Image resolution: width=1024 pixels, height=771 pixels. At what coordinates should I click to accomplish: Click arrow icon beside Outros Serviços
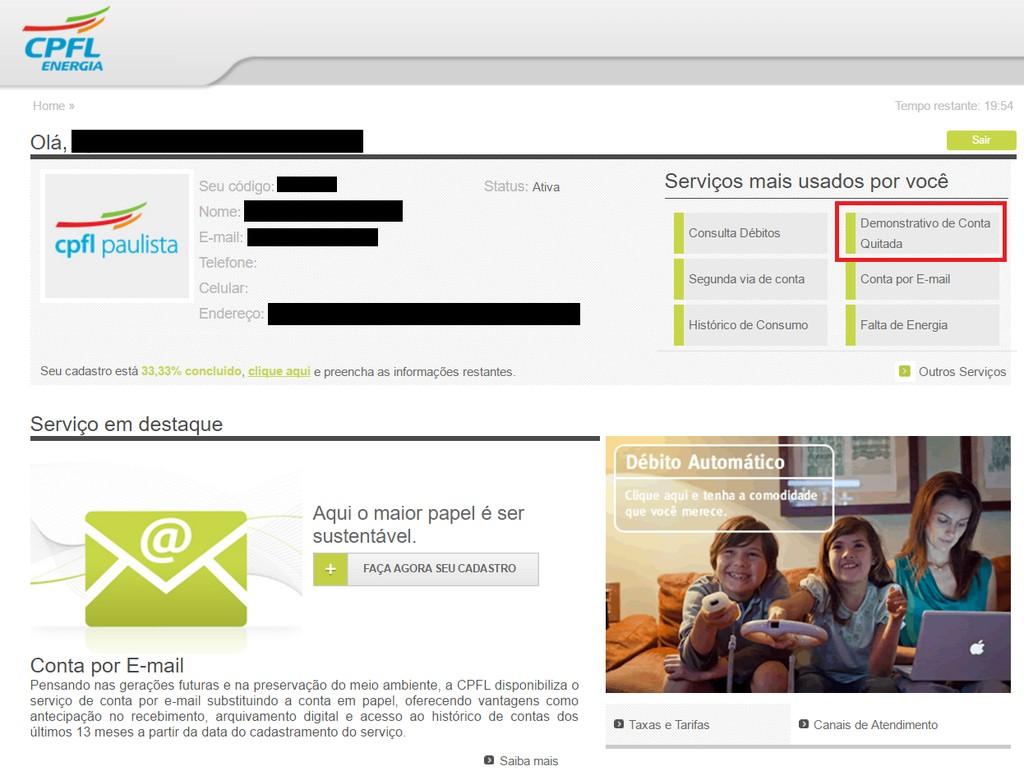point(904,372)
